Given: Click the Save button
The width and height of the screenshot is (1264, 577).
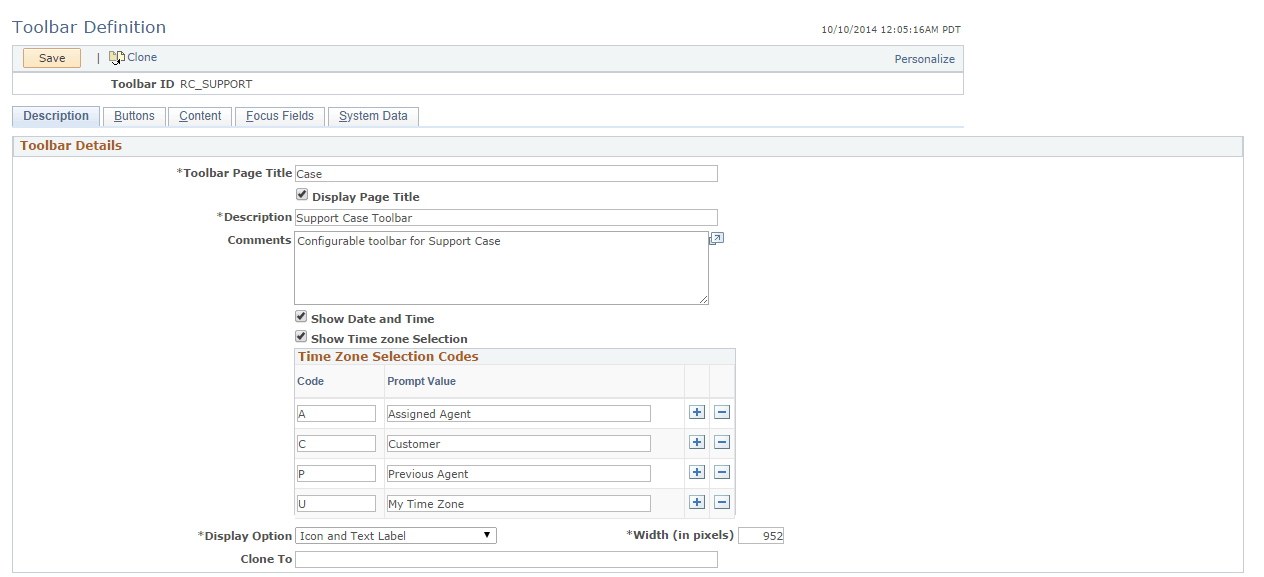Looking at the screenshot, I should [x=51, y=57].
